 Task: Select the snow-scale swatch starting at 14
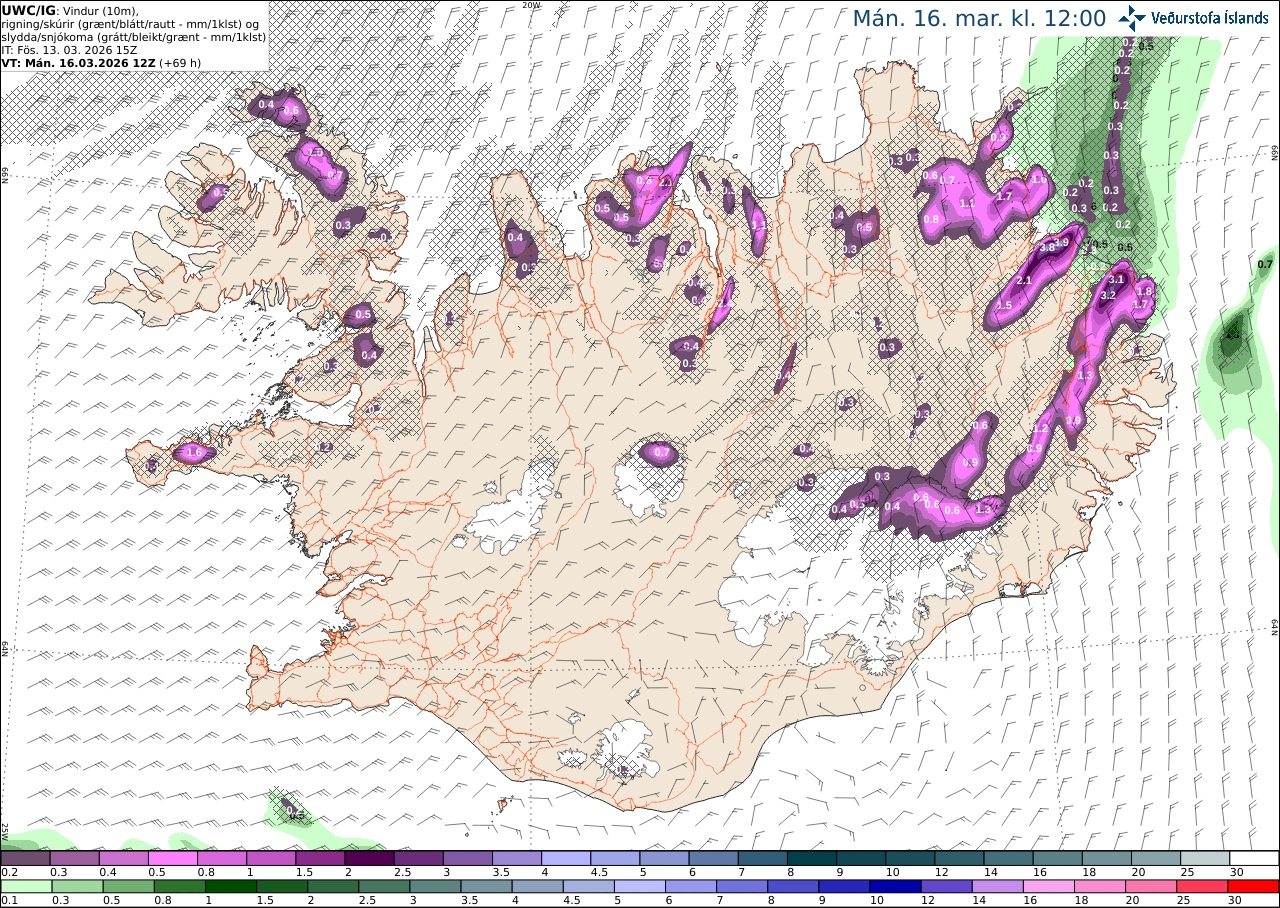[x=1009, y=858]
